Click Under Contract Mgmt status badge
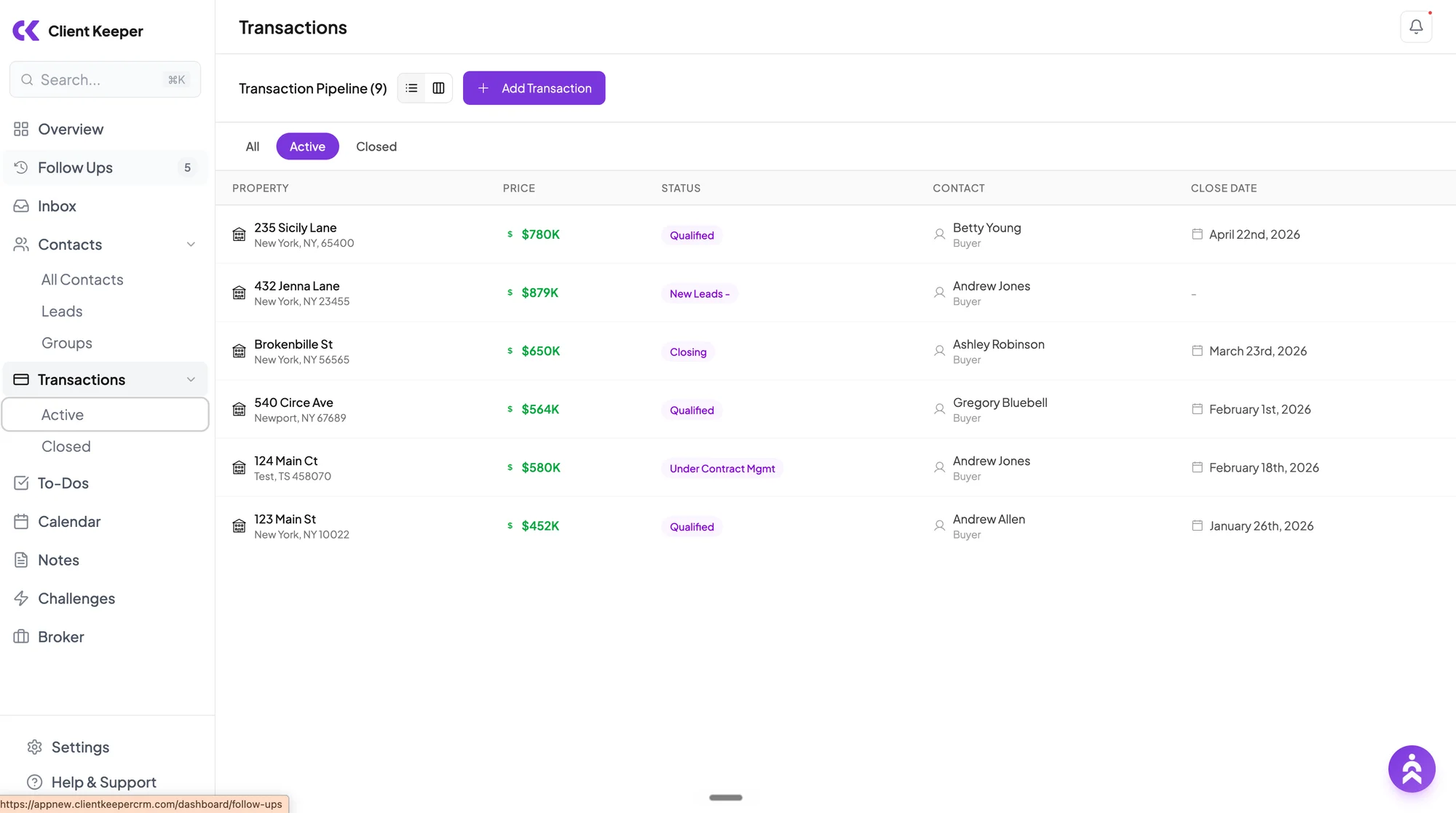1456x813 pixels. pos(722,468)
